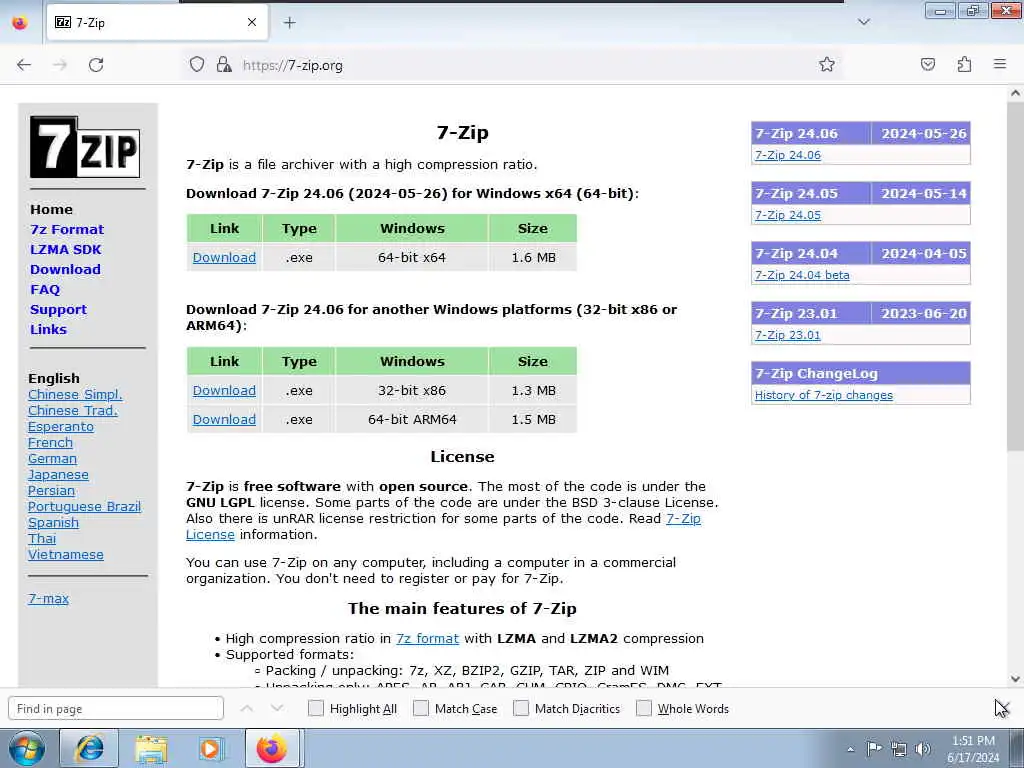Viewport: 1024px width, 768px height.
Task: Click the Firefox View icon in tab bar
Action: 20,23
